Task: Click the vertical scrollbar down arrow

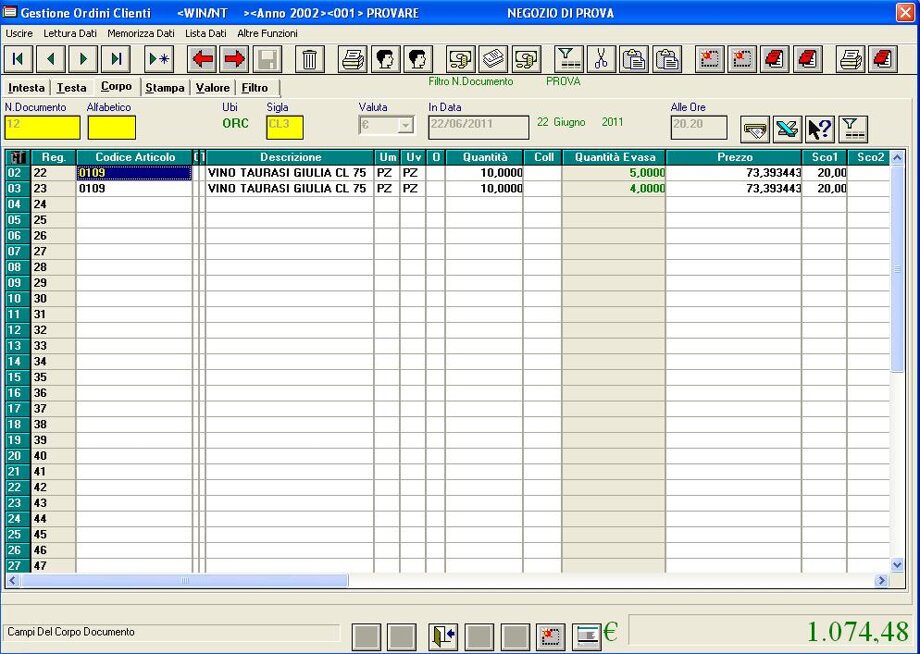Action: tap(897, 564)
